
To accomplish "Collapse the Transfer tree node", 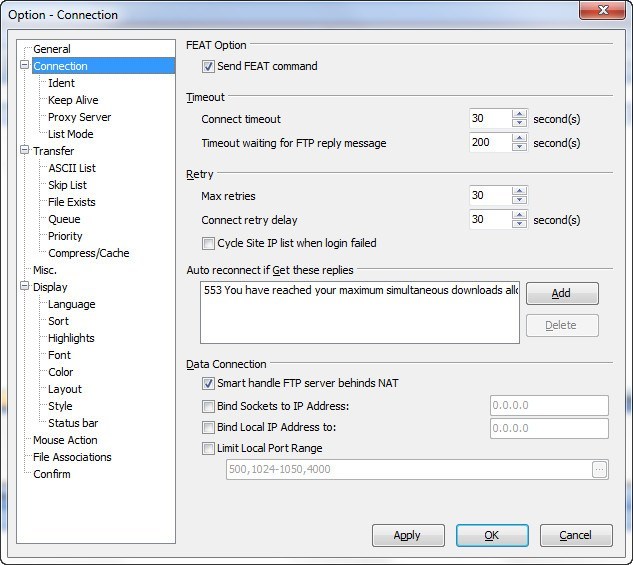I will [24, 151].
